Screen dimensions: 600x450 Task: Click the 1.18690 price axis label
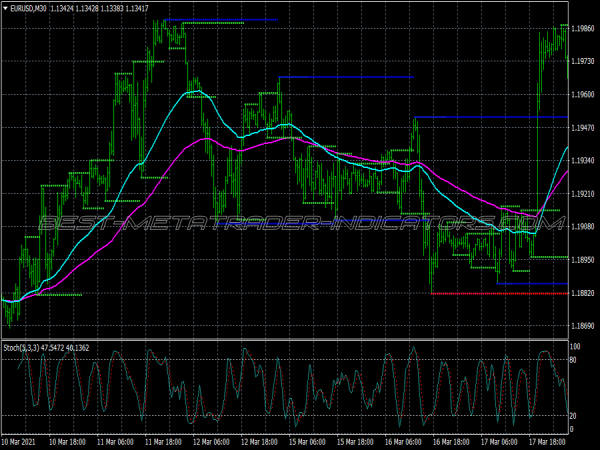[x=583, y=326]
